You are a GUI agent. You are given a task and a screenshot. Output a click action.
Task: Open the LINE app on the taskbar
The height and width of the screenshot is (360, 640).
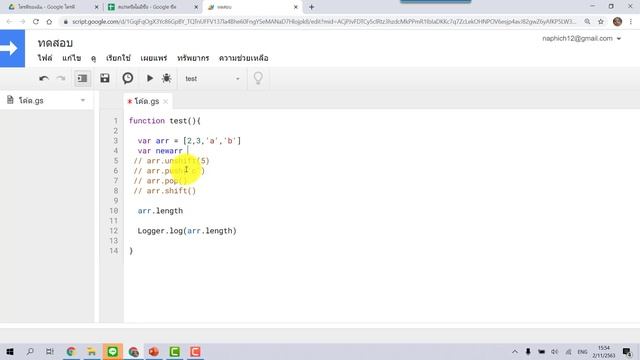tap(113, 351)
